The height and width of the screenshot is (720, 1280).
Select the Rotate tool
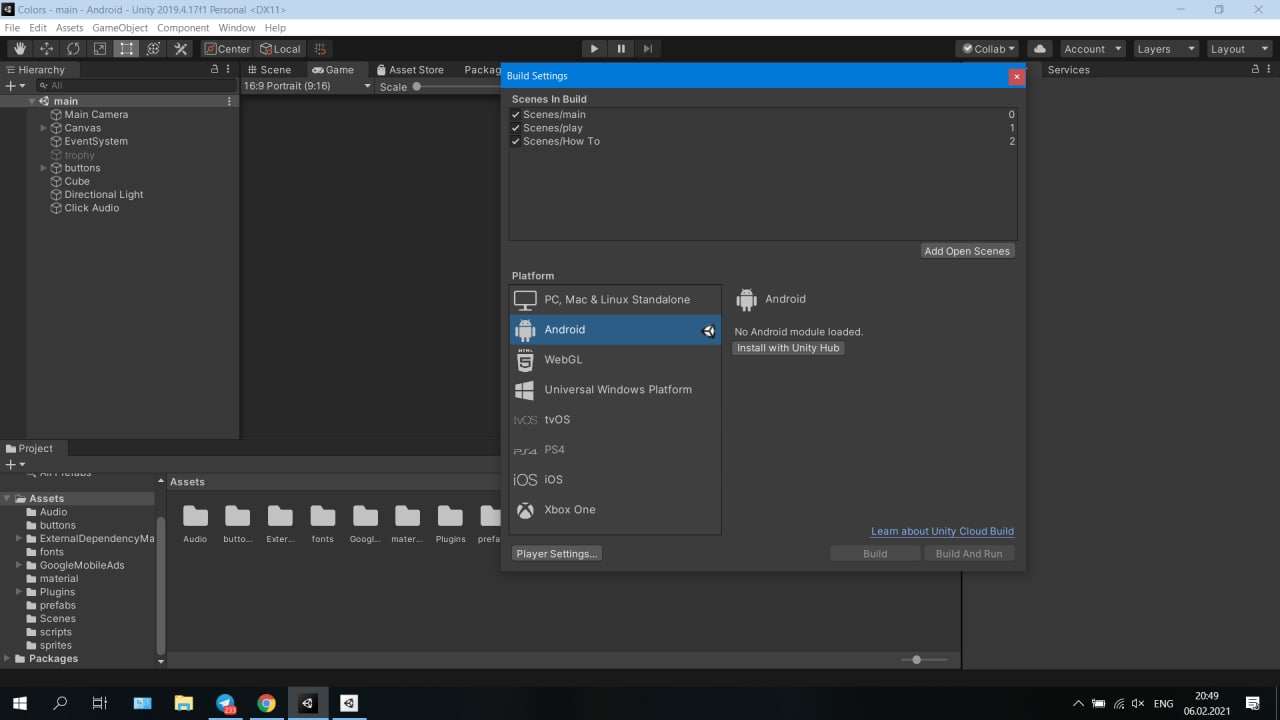(74, 49)
